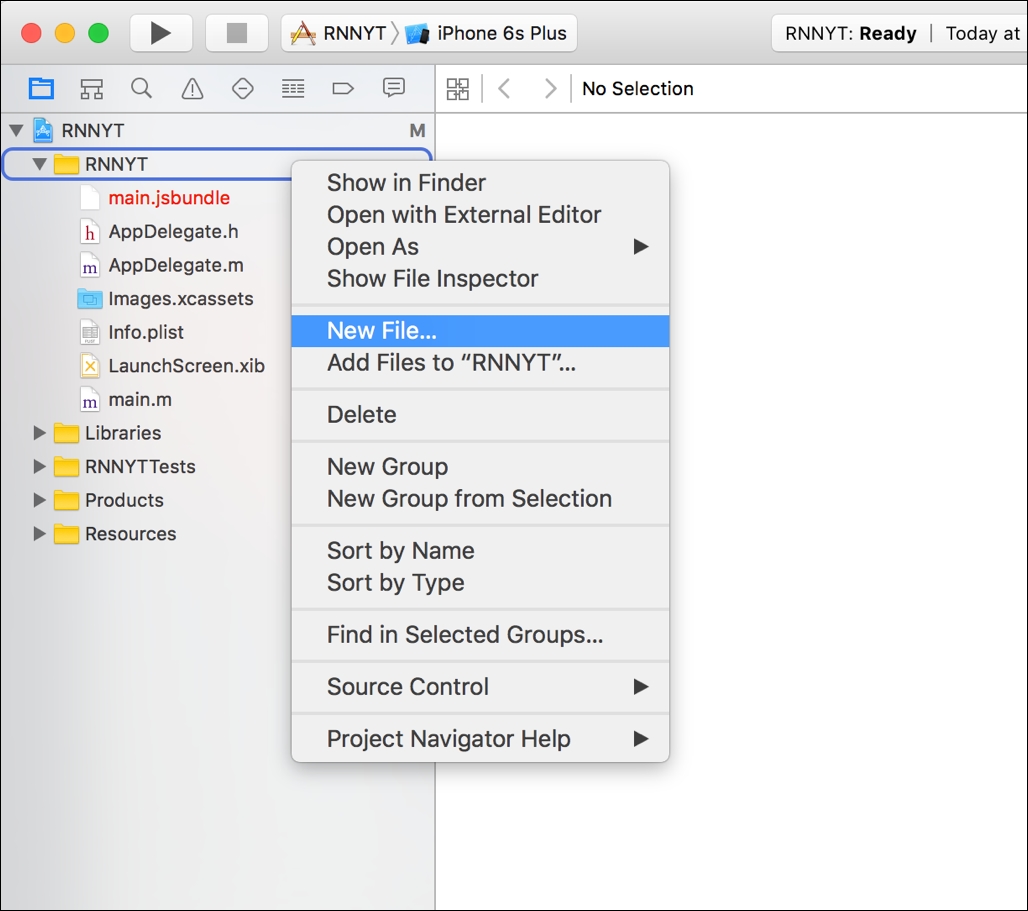Open the Open As submenu
This screenshot has height=911, width=1028.
coord(480,246)
